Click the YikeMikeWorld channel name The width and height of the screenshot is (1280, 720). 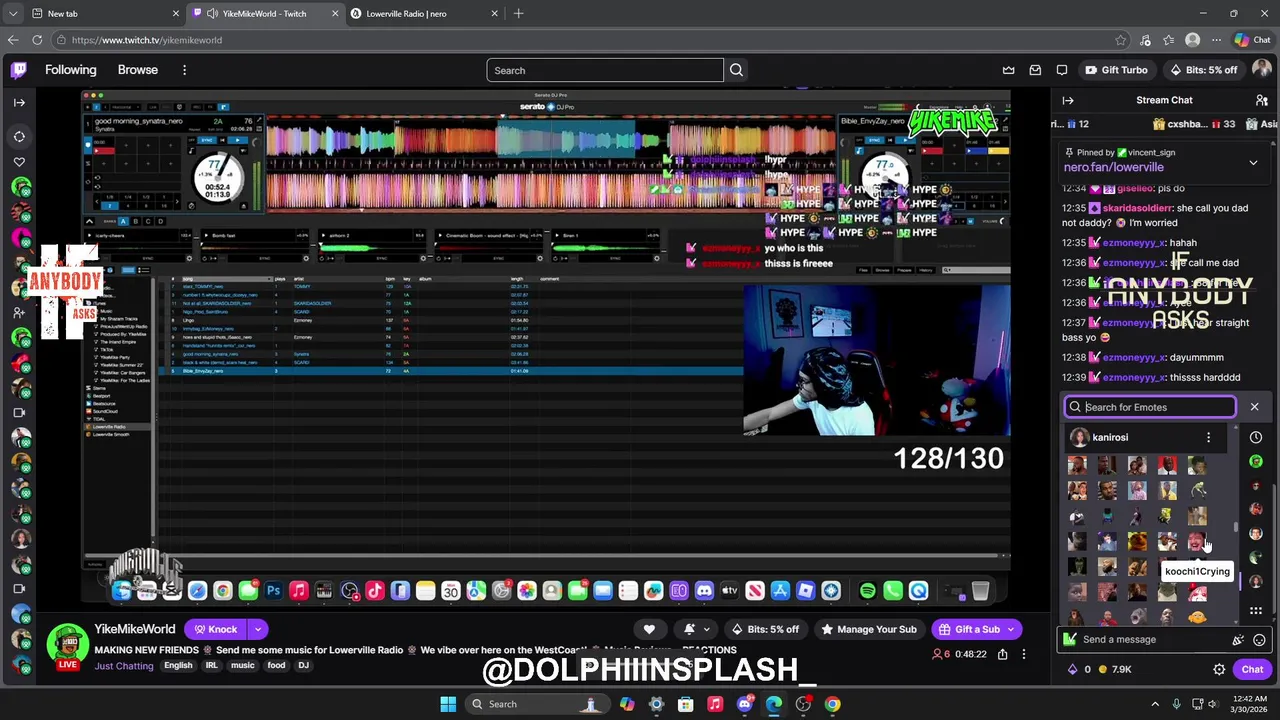135,629
